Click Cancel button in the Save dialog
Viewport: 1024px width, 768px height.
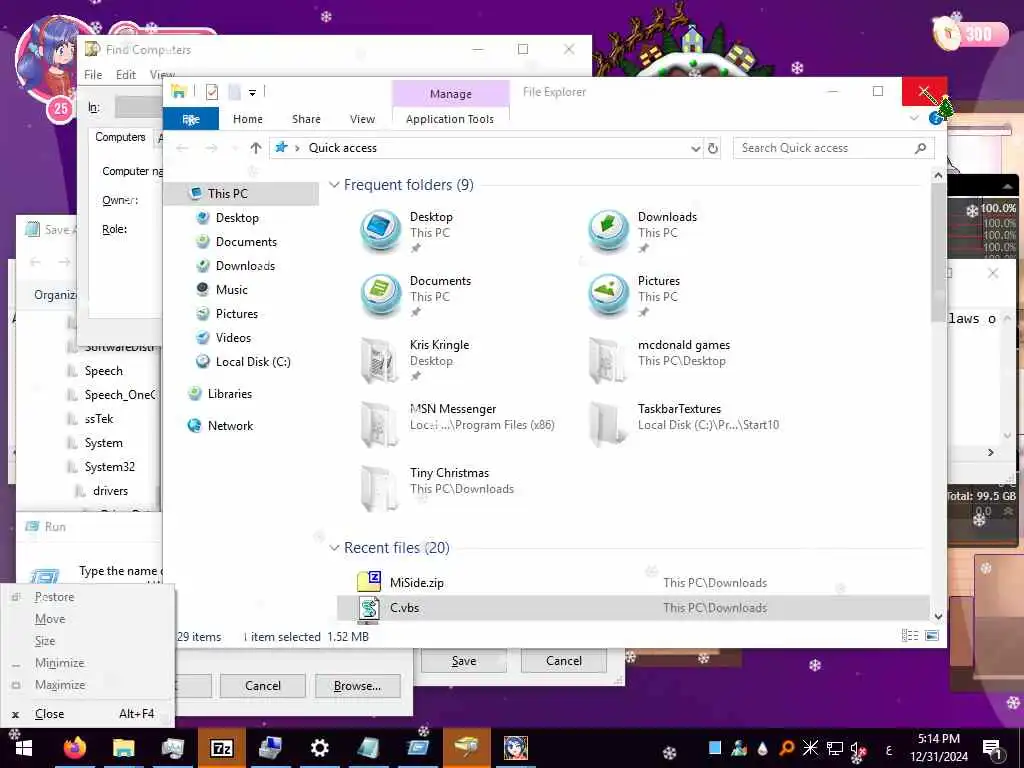click(564, 661)
